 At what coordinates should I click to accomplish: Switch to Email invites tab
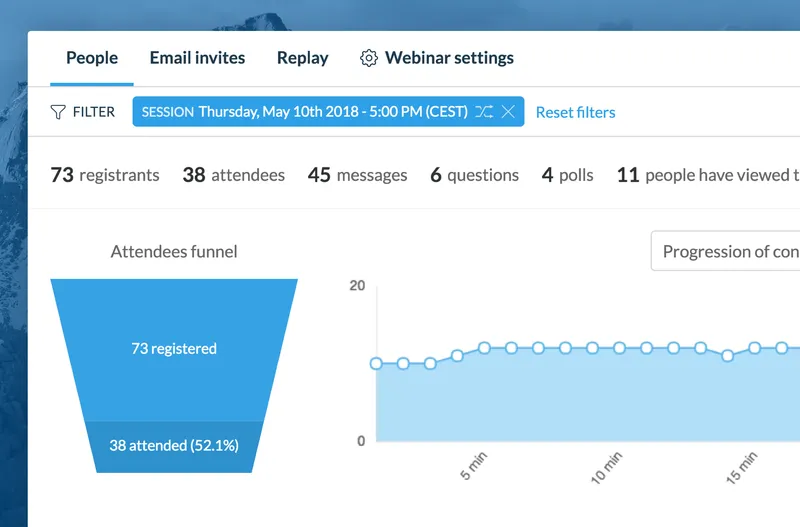pos(197,58)
